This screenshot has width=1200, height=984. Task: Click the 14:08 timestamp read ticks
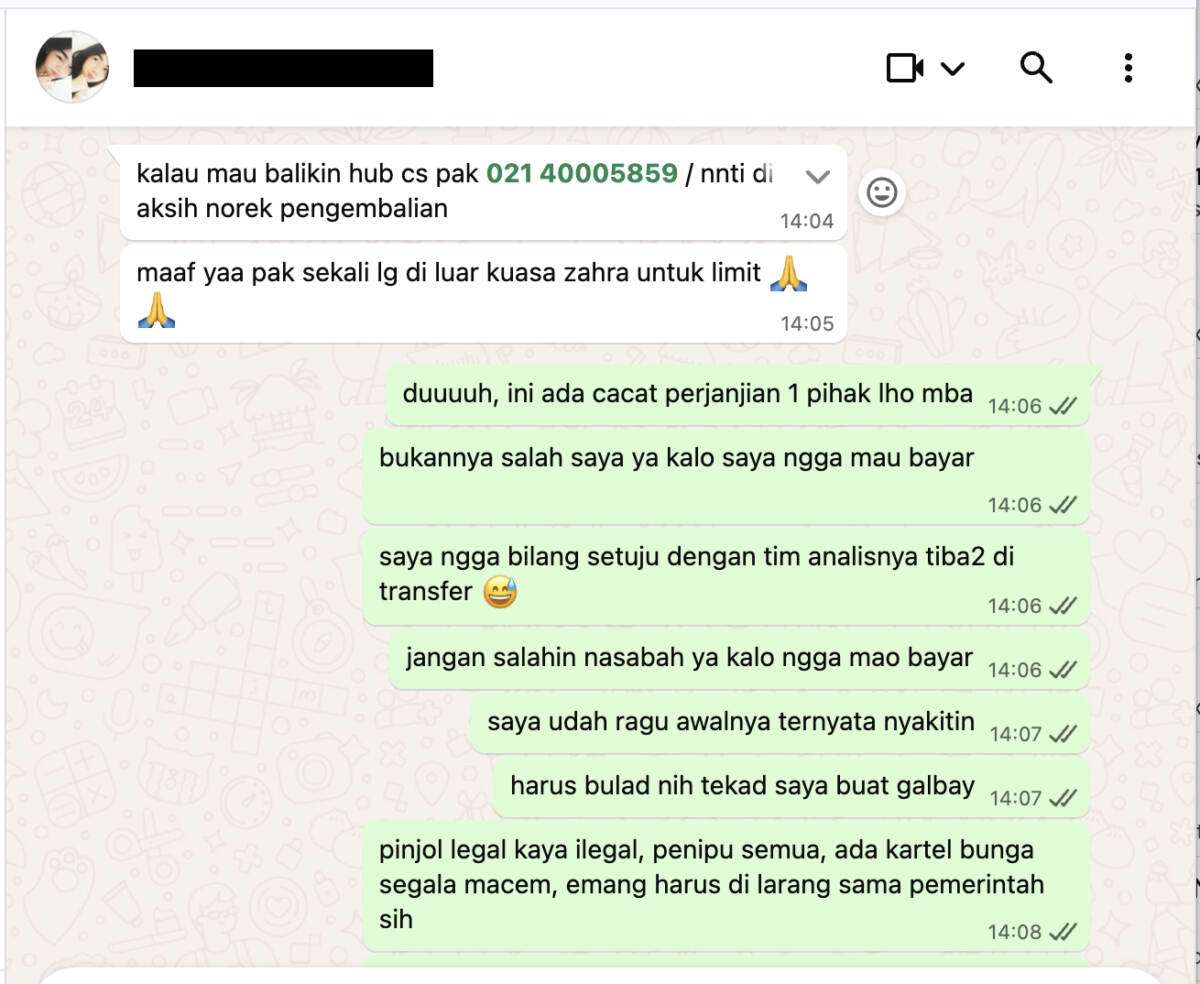point(1063,932)
